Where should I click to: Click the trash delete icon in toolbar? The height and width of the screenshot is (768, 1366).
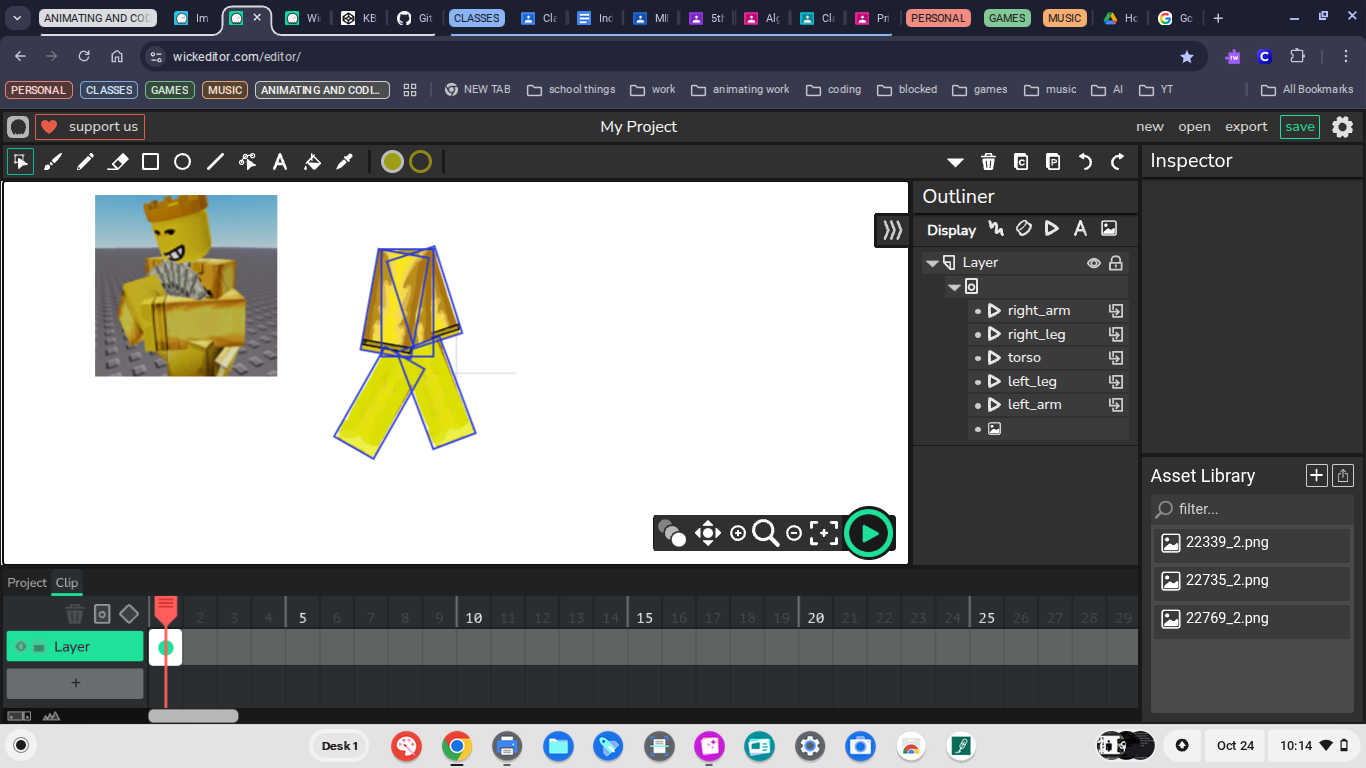coord(988,162)
